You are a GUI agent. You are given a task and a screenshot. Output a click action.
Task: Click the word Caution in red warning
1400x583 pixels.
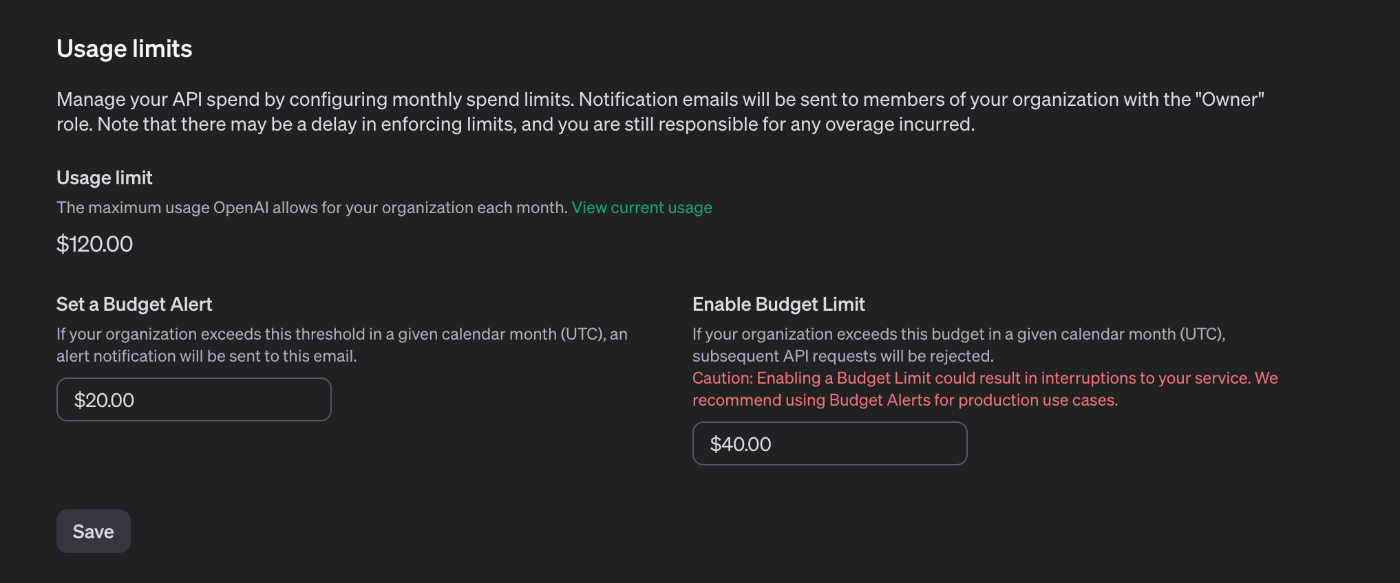coord(721,379)
